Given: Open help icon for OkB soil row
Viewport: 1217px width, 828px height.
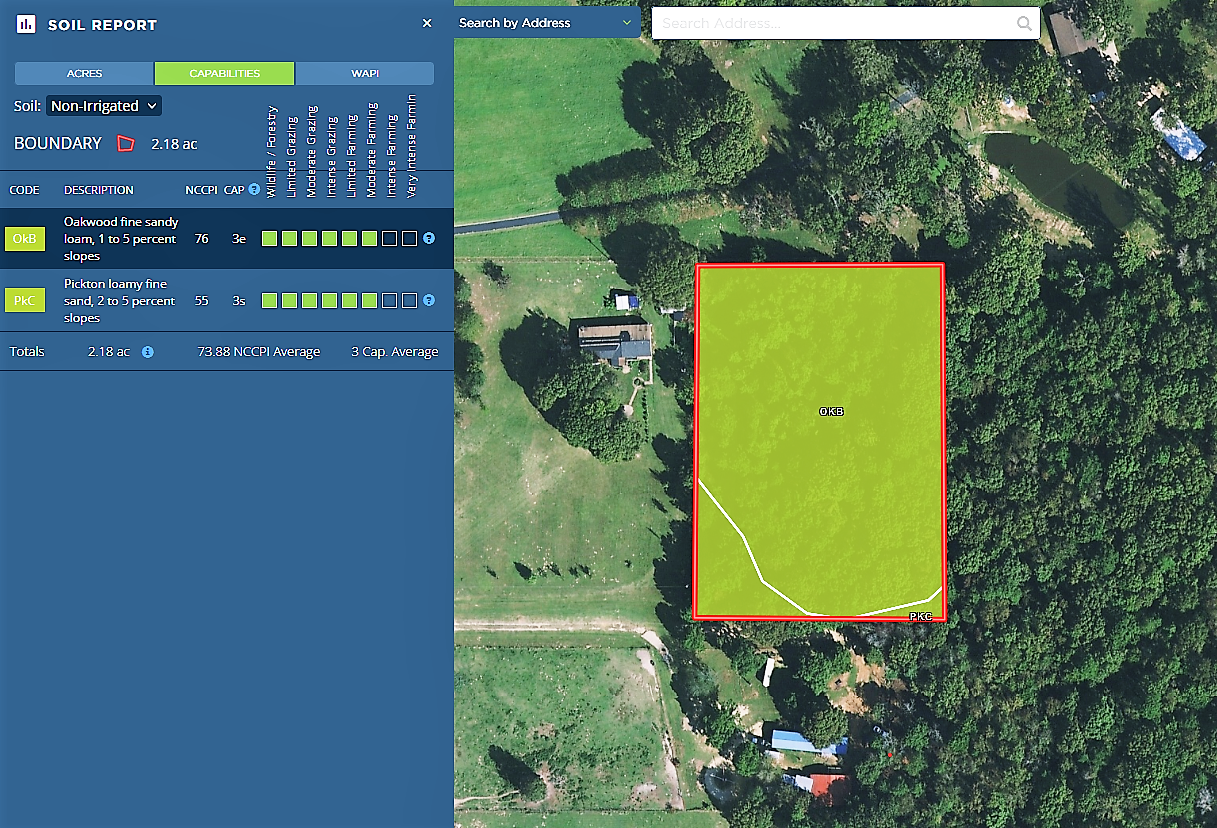Looking at the screenshot, I should [x=429, y=239].
